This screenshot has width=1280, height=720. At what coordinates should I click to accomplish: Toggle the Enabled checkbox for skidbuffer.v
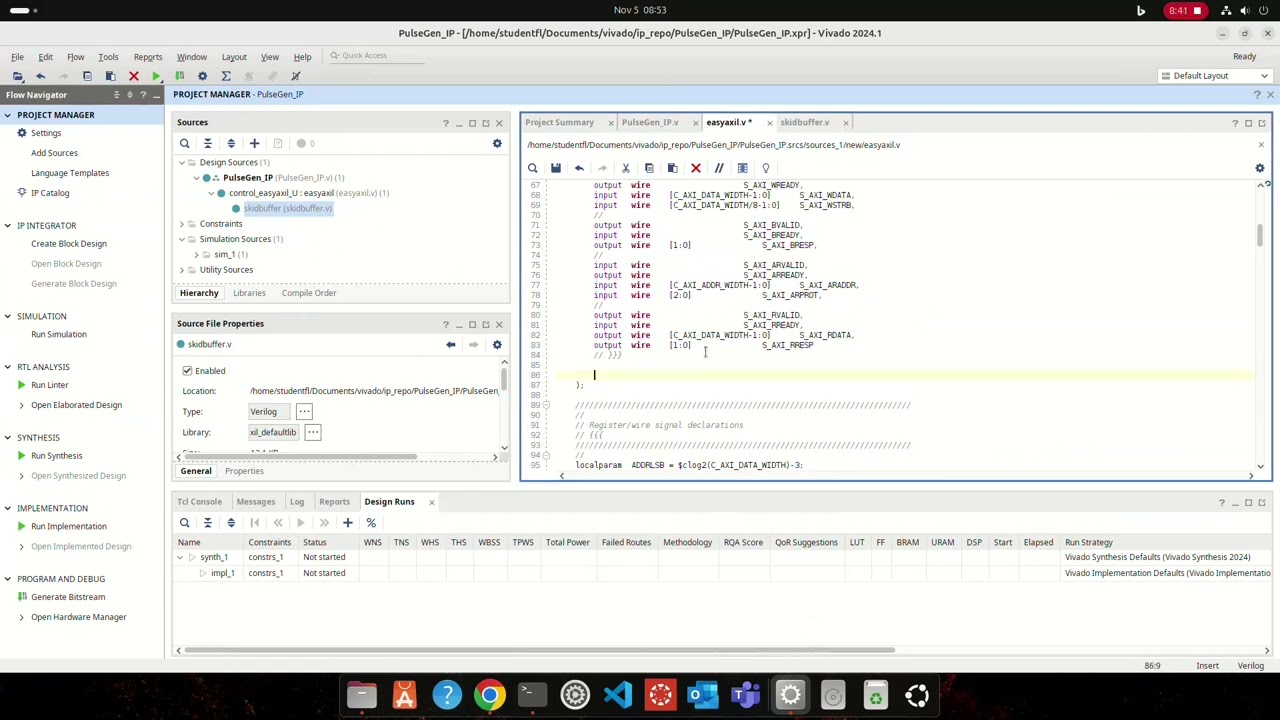[187, 371]
